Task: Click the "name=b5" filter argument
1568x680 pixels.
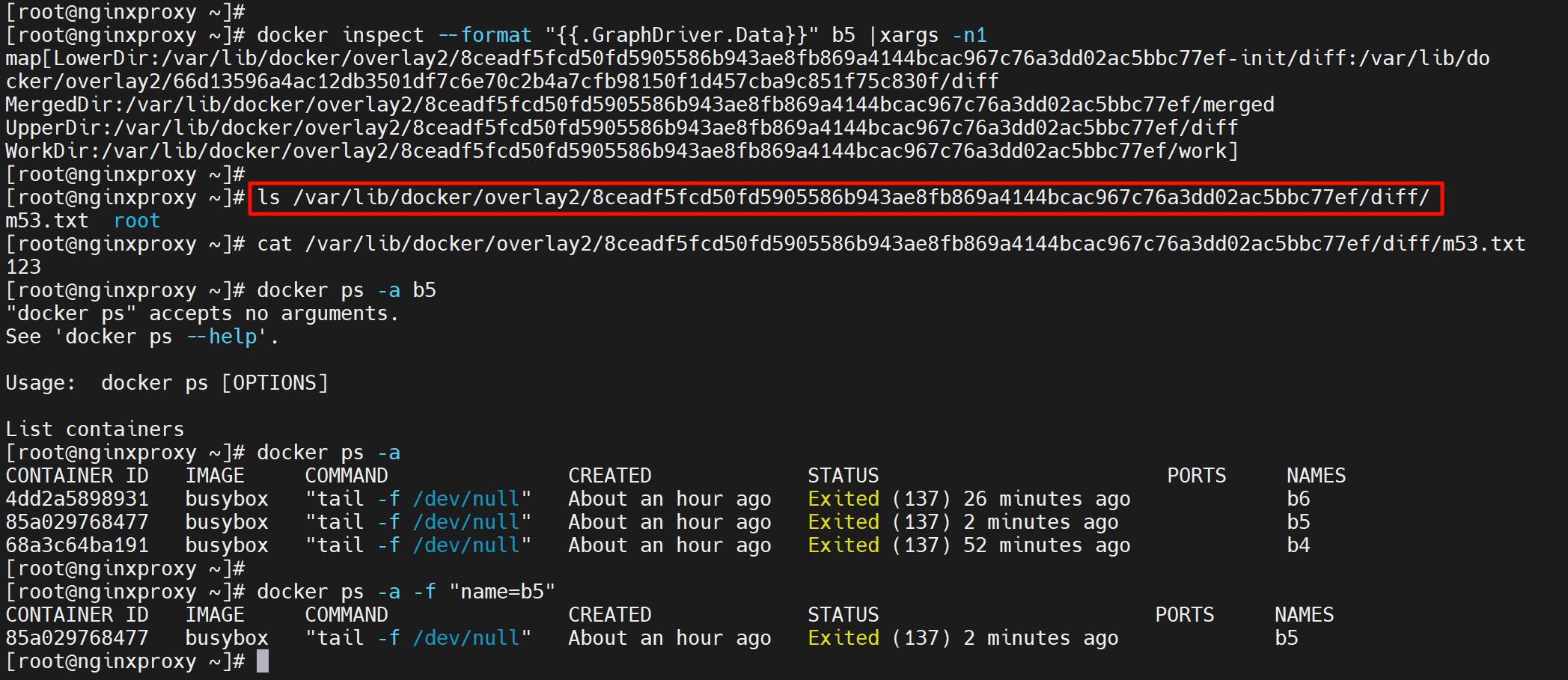Action: click(502, 592)
